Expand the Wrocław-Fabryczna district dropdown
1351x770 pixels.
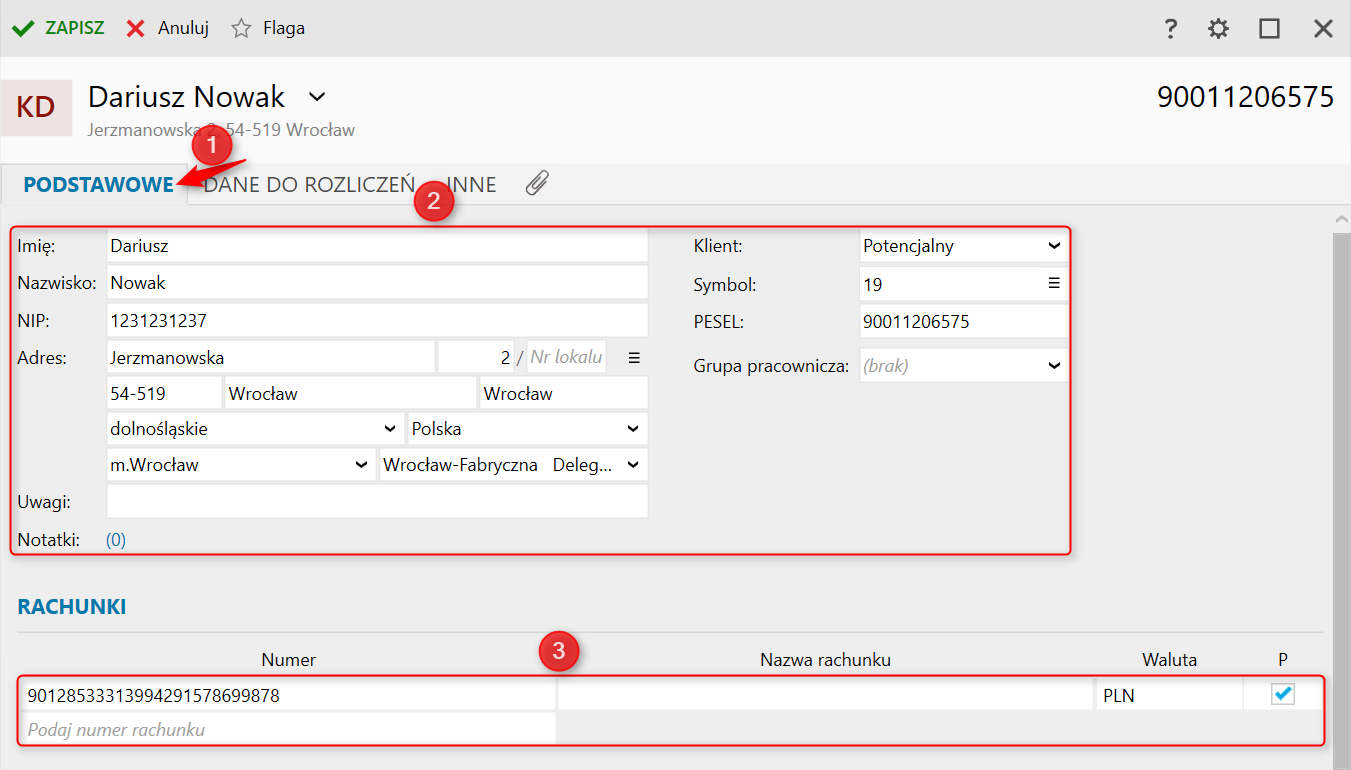[x=514, y=465]
